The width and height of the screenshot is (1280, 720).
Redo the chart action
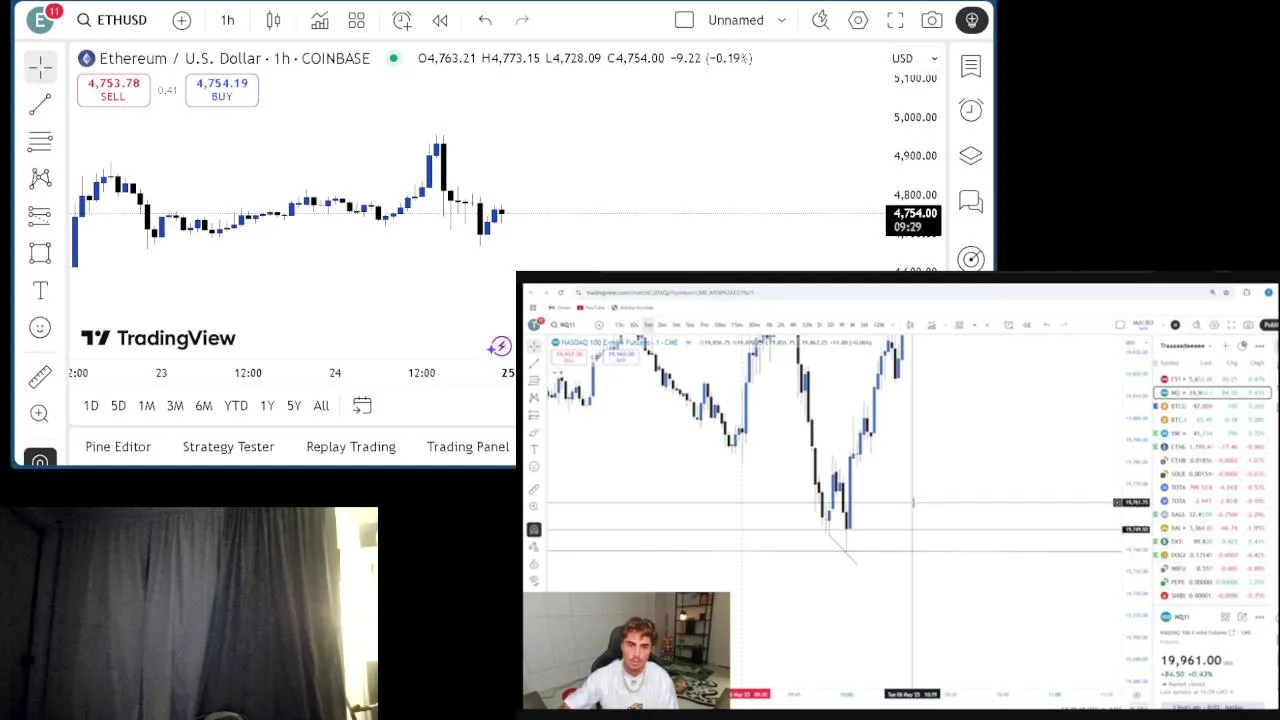(x=522, y=20)
